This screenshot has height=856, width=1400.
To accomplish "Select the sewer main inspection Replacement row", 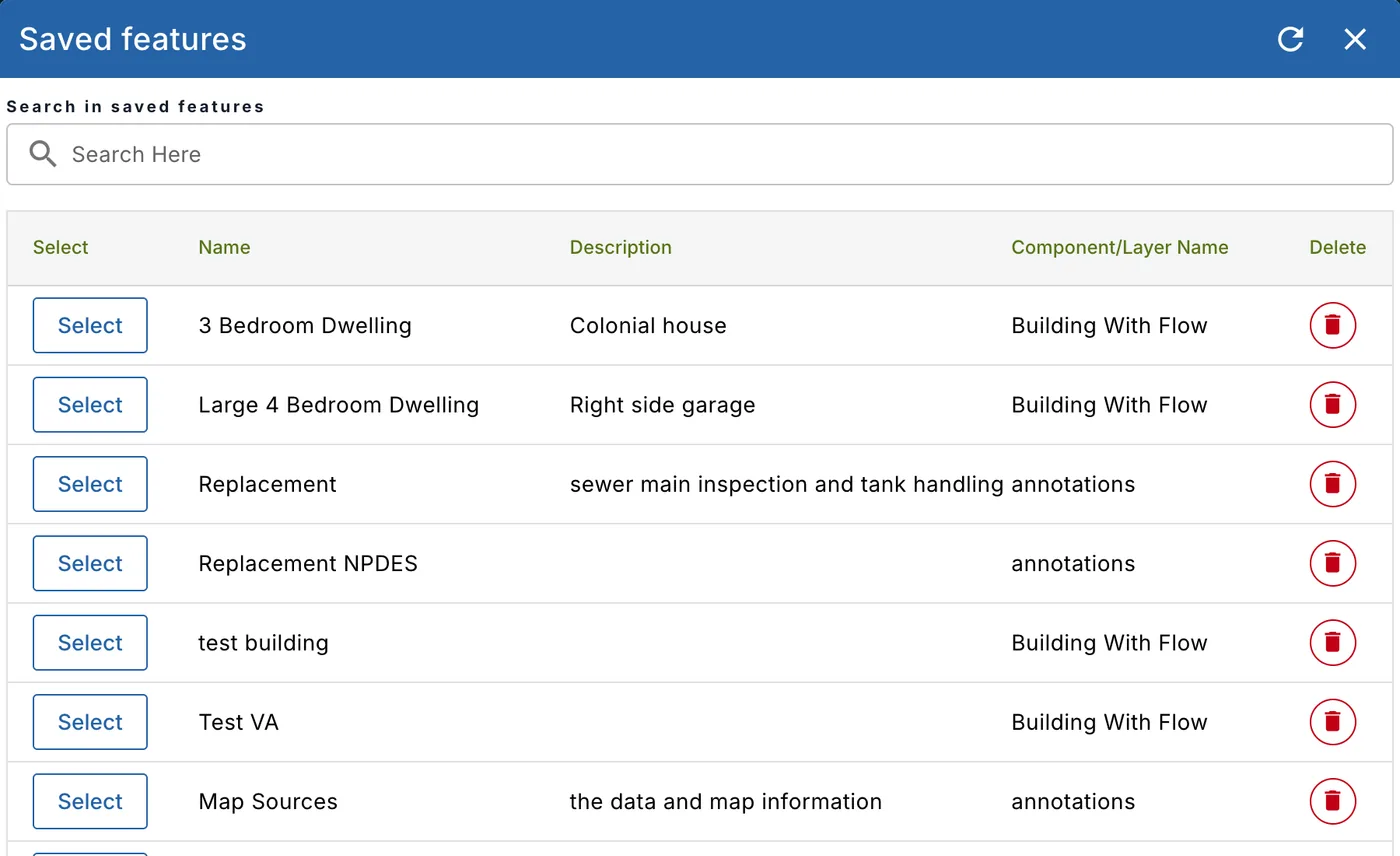I will tap(90, 484).
